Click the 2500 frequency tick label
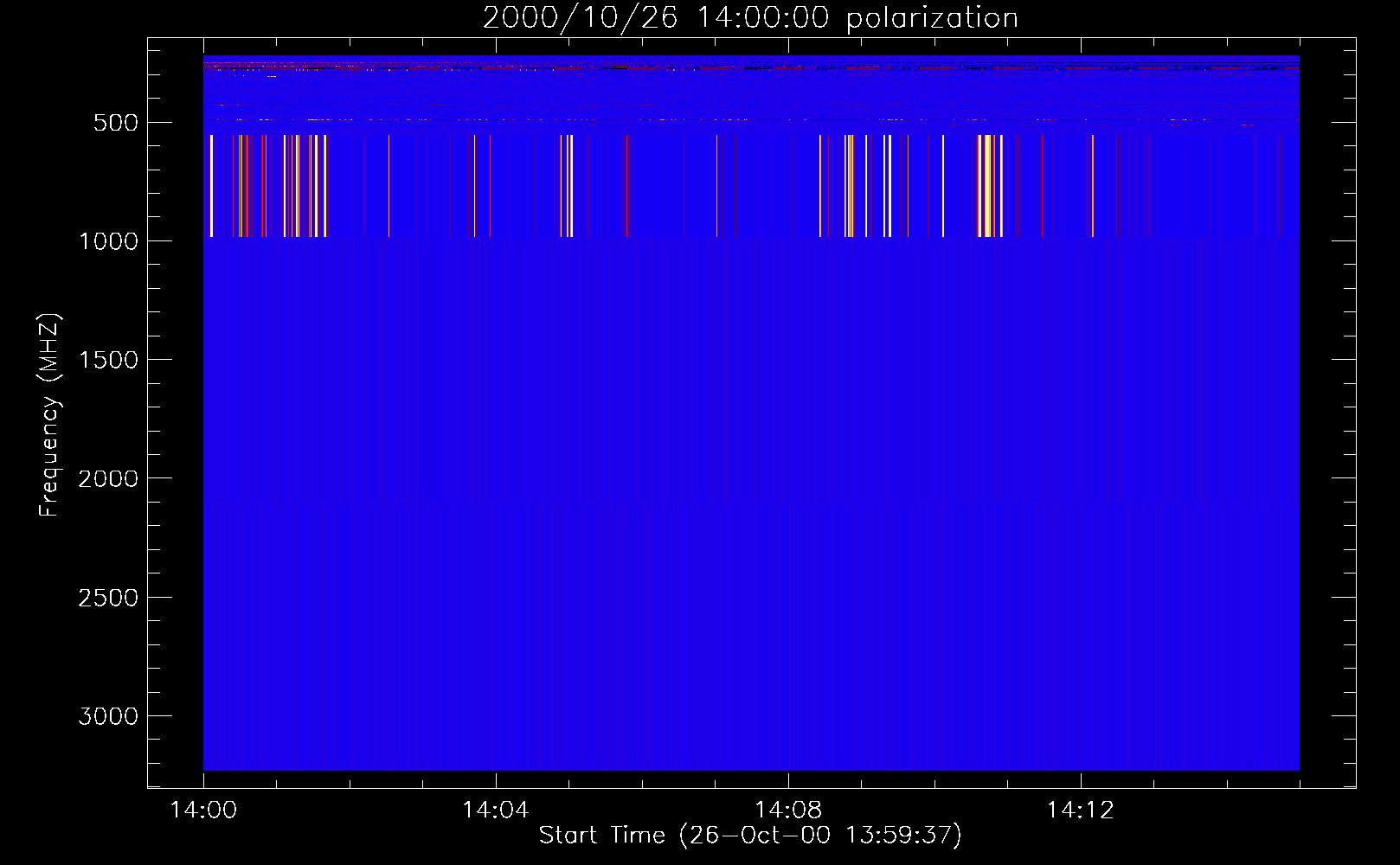1400x865 pixels. (108, 598)
